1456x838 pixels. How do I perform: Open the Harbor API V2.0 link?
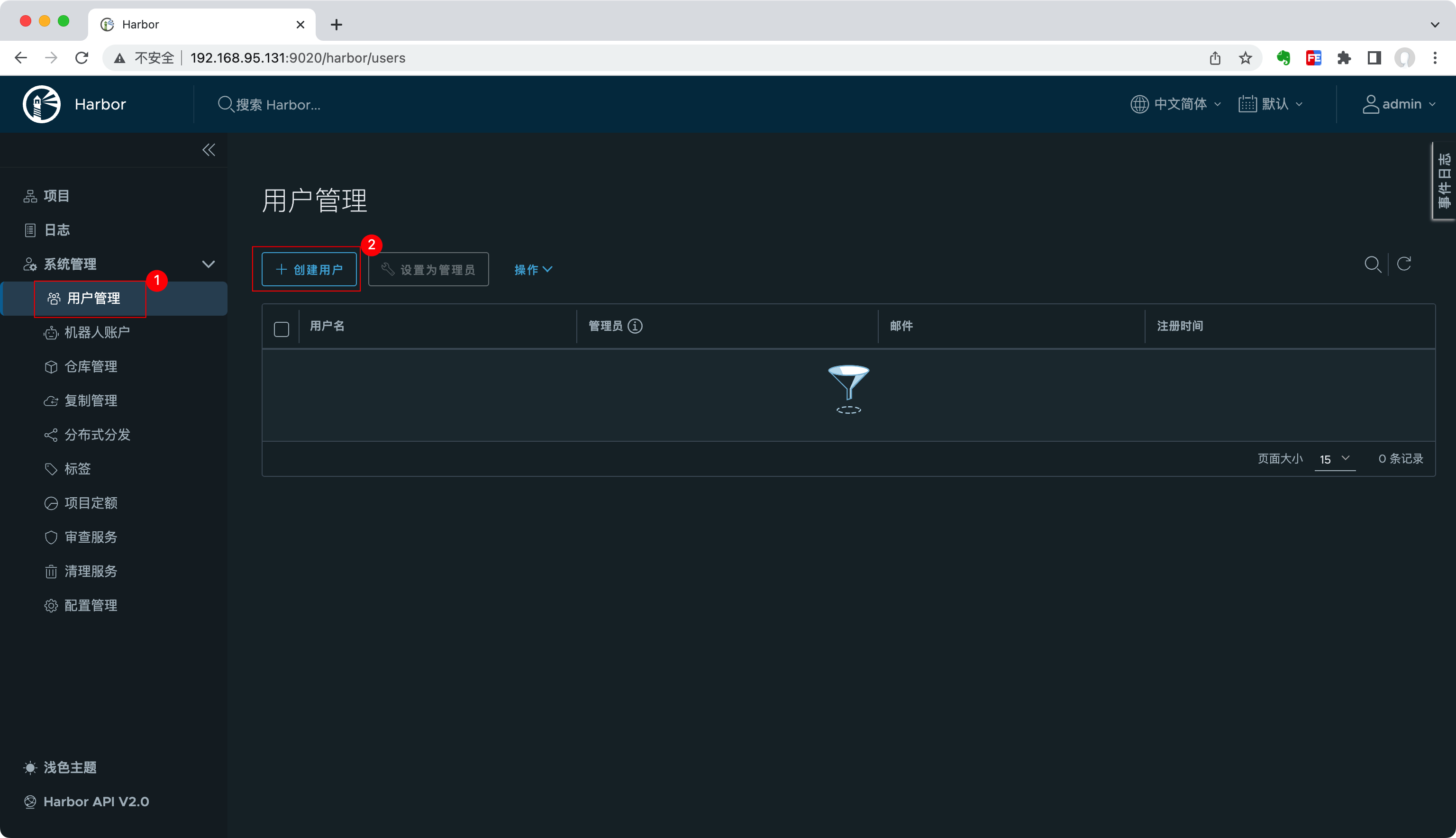point(96,802)
